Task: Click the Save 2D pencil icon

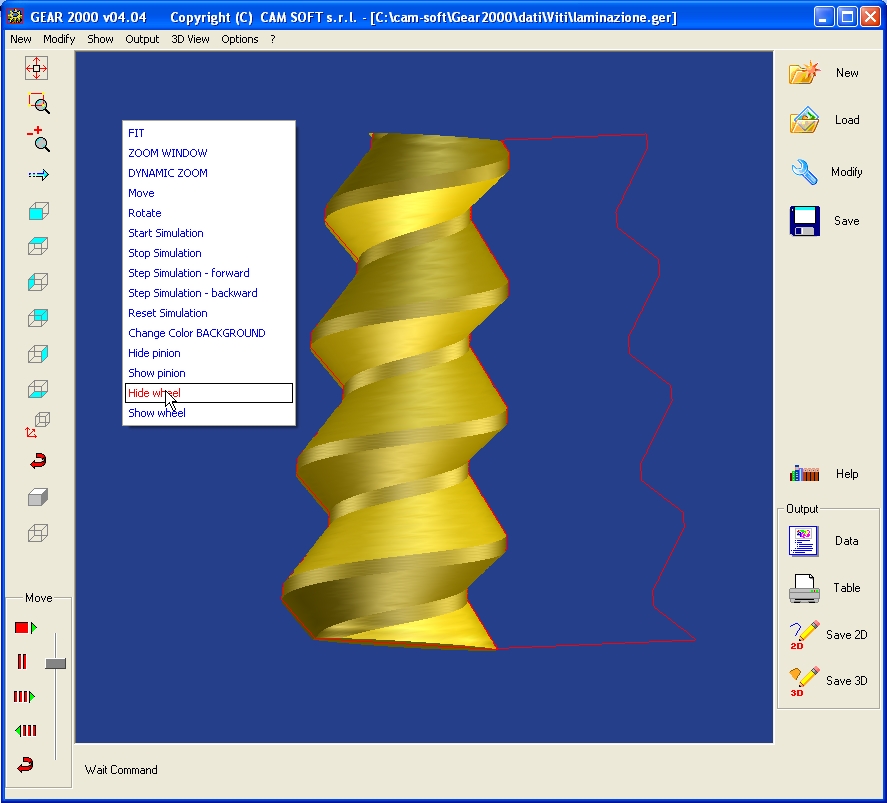Action: point(804,635)
